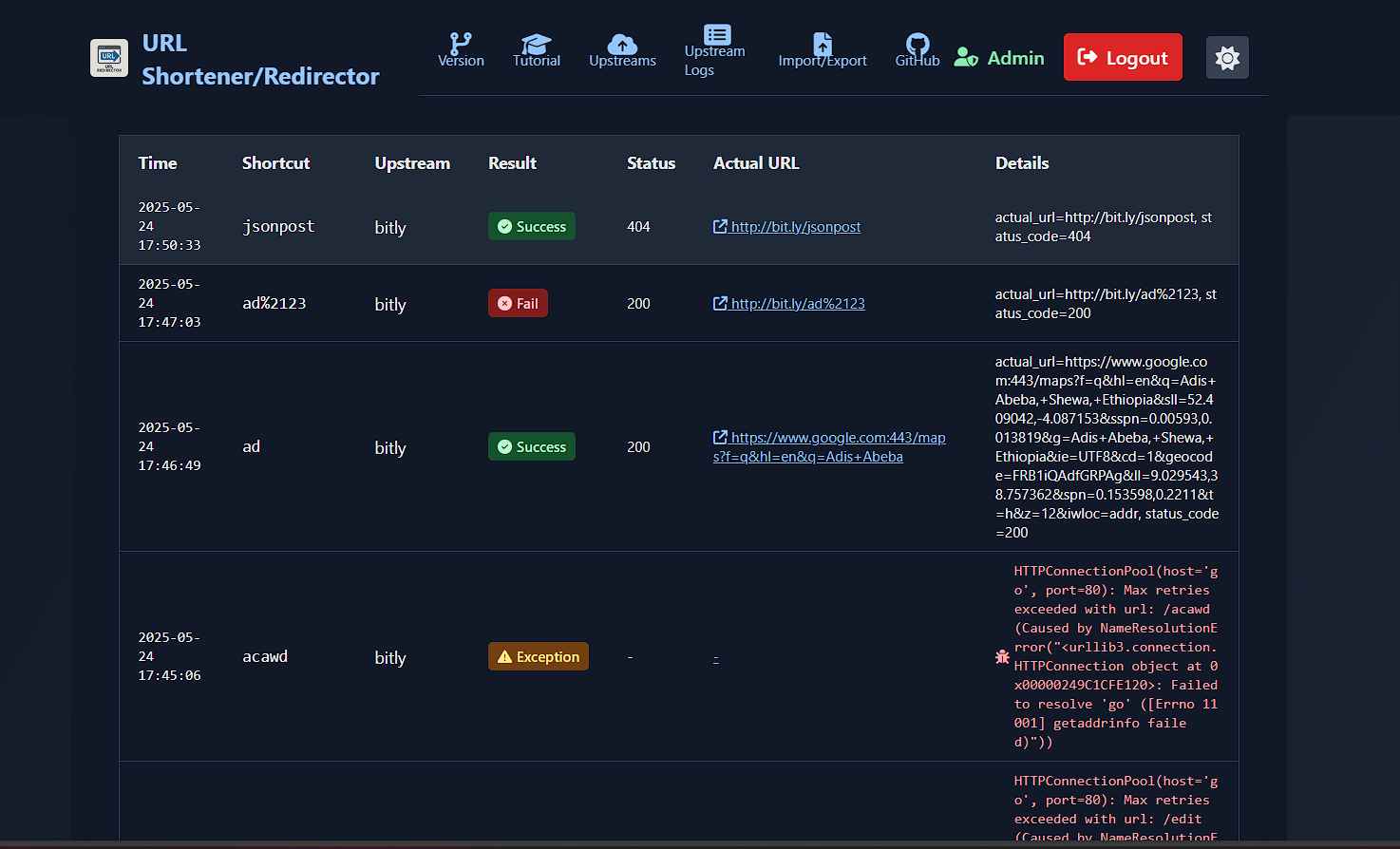The height and width of the screenshot is (849, 1400).
Task: Click warning triangle in Exception badge
Action: pyautogui.click(x=504, y=656)
